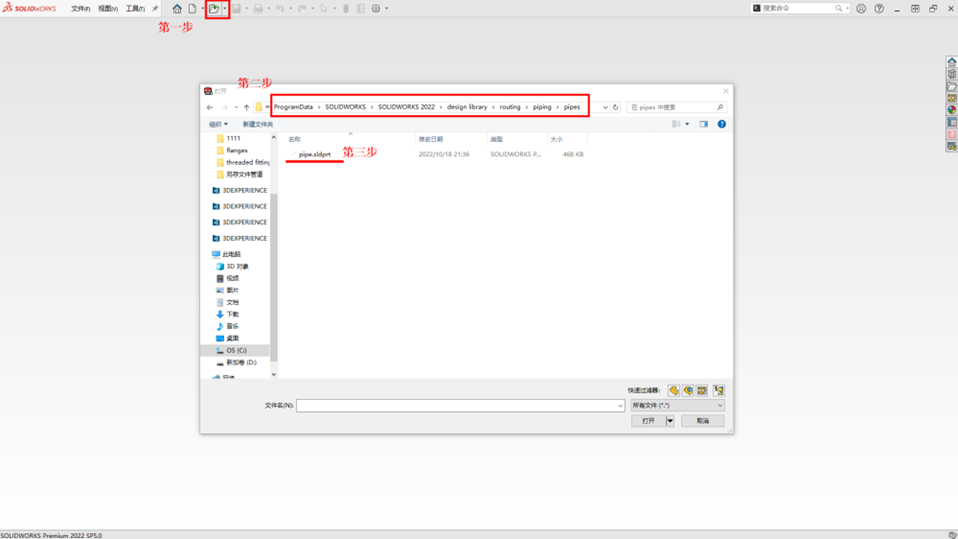Pin the menu bar with pushpin icon

click(x=155, y=9)
